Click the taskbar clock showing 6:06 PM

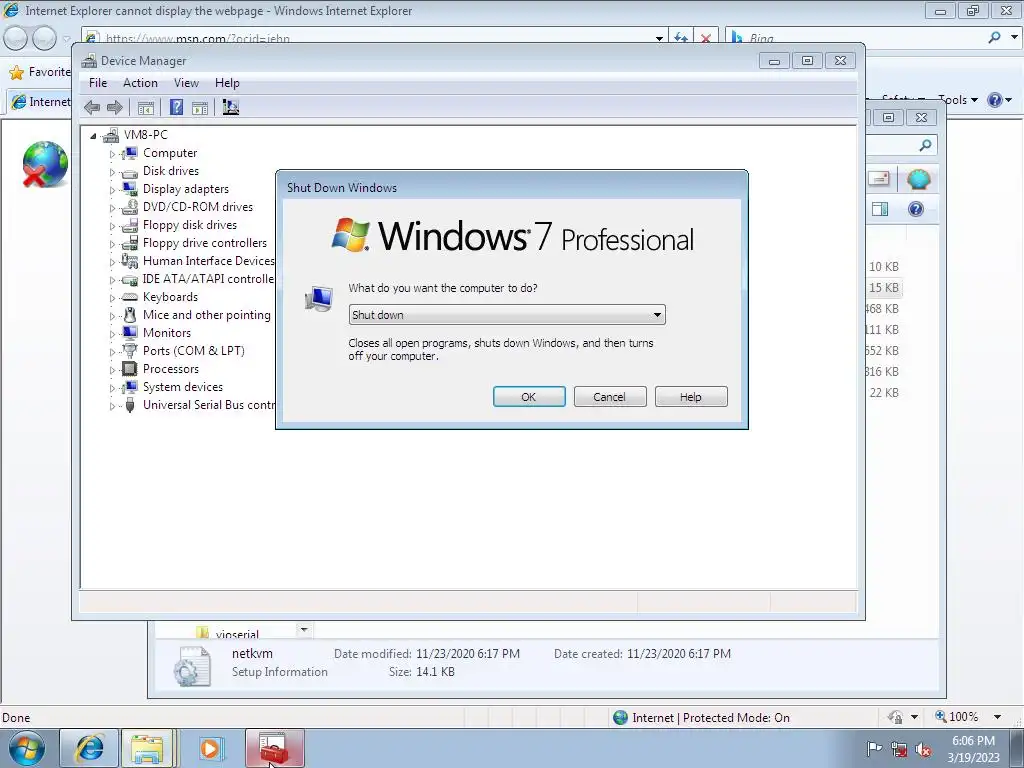[973, 748]
